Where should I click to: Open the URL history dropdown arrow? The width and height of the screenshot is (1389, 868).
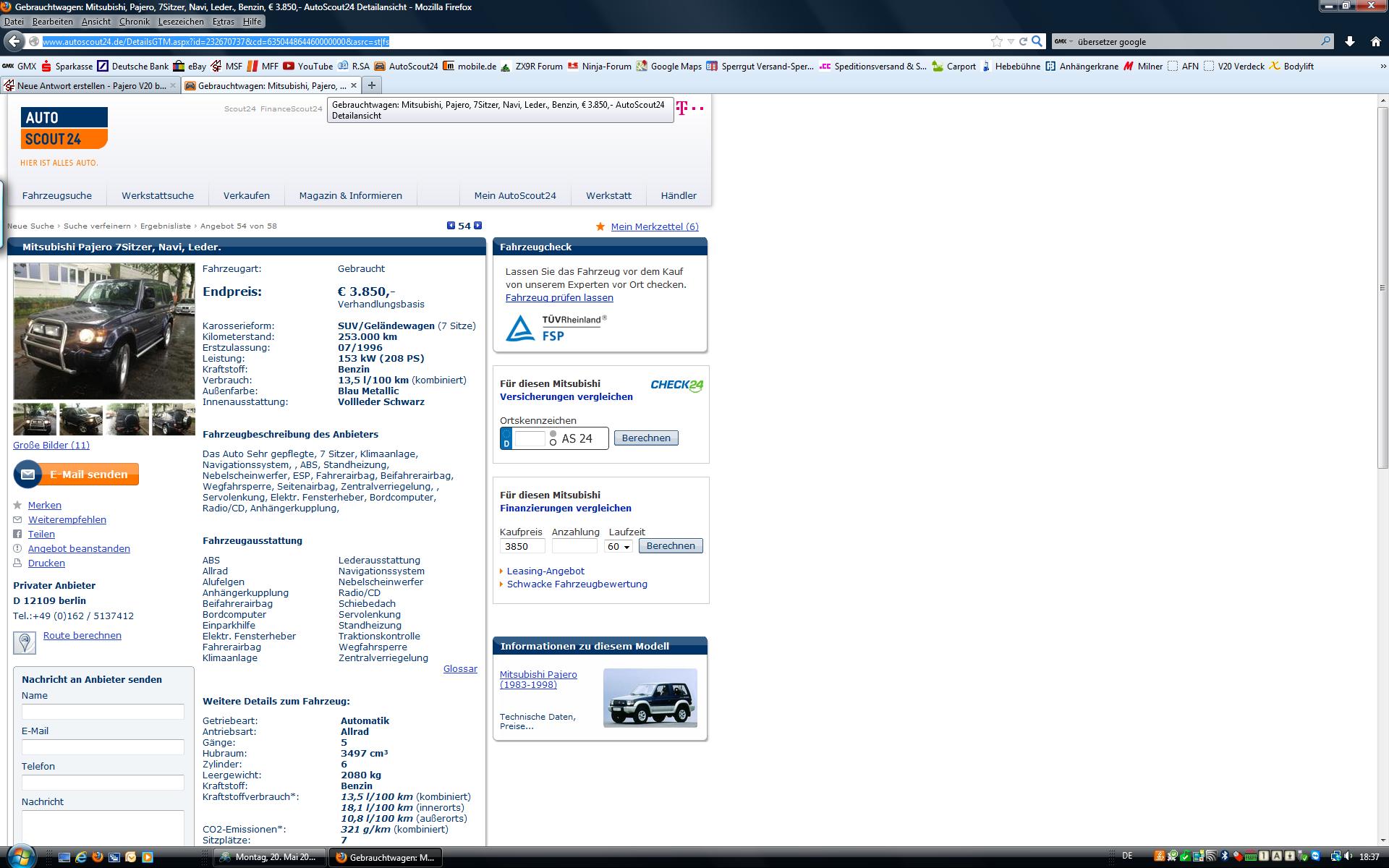[x=1011, y=41]
